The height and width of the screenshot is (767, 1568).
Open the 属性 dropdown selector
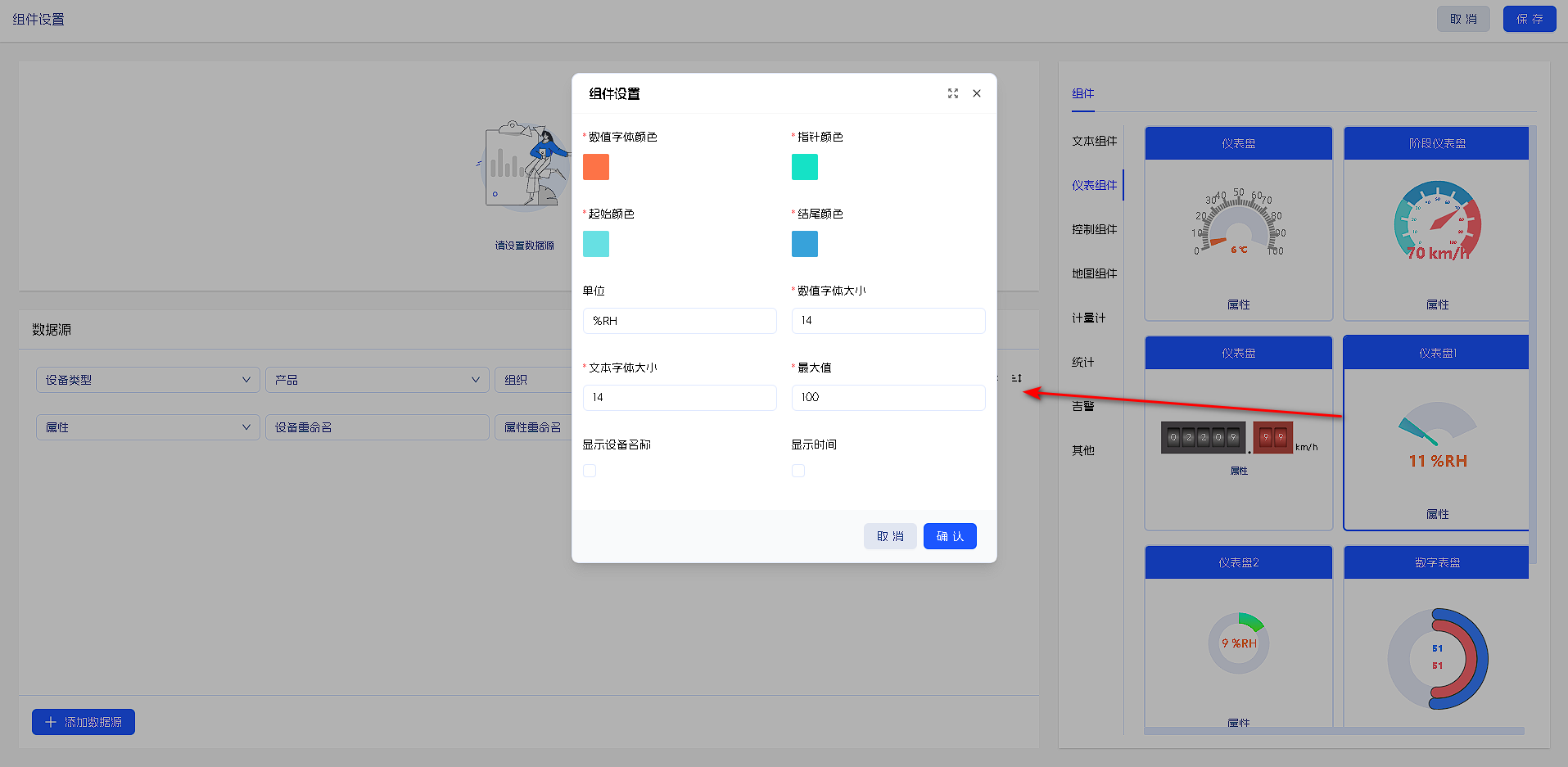coord(147,427)
